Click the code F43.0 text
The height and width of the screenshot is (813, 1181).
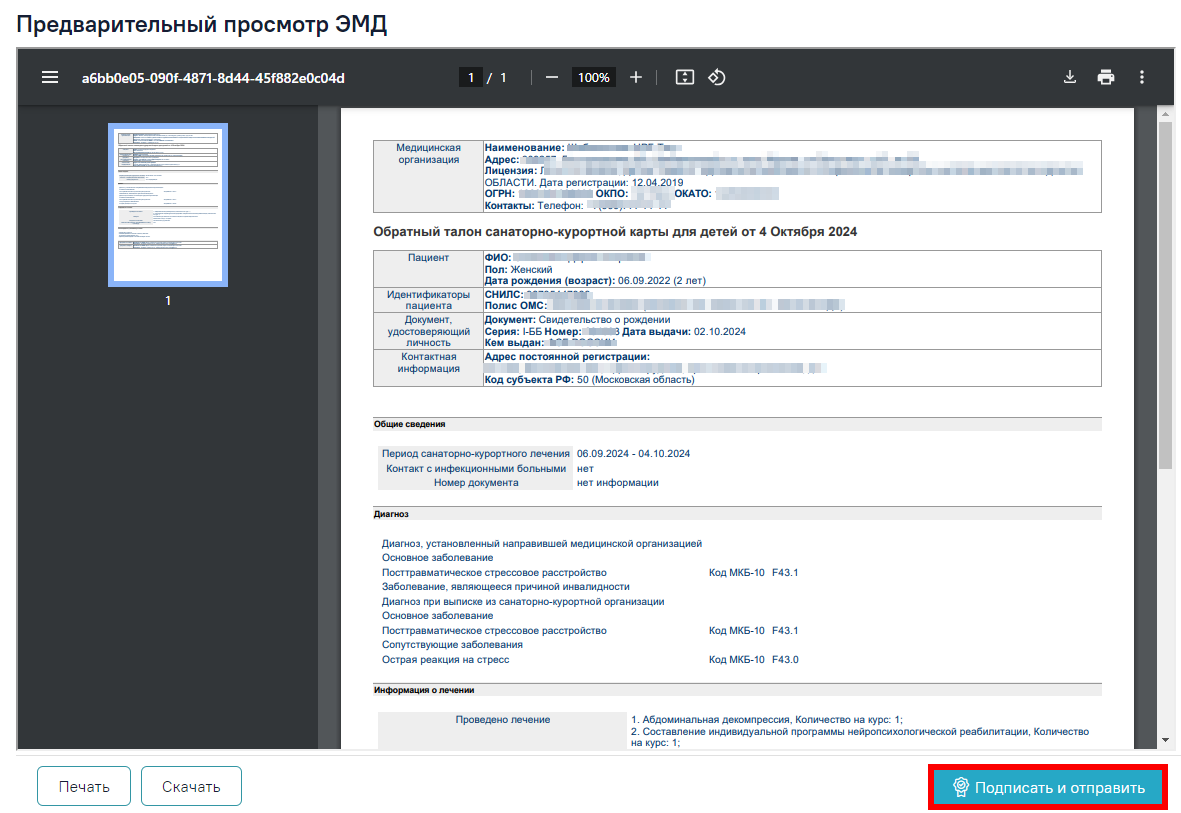point(786,659)
